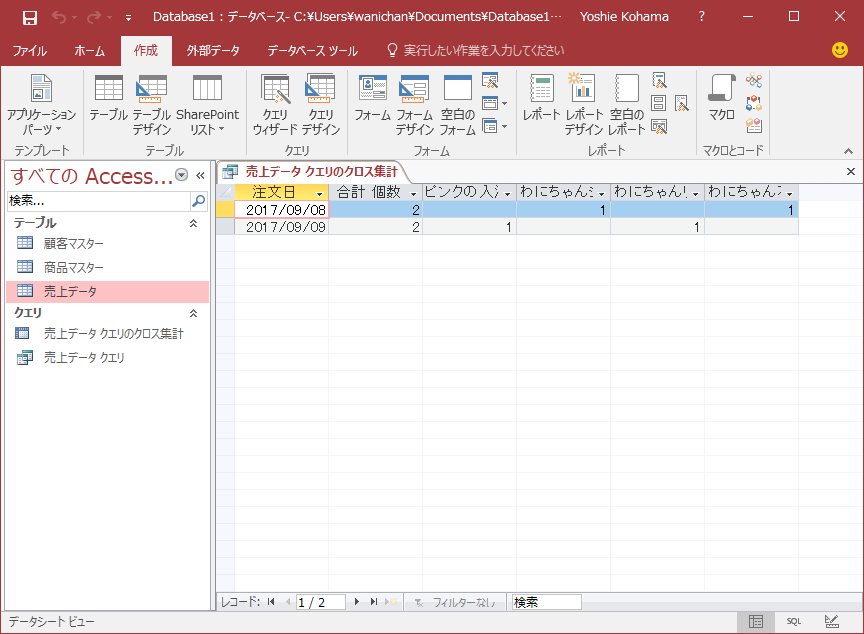Switch to the ホーム ribbon tab

(x=89, y=50)
